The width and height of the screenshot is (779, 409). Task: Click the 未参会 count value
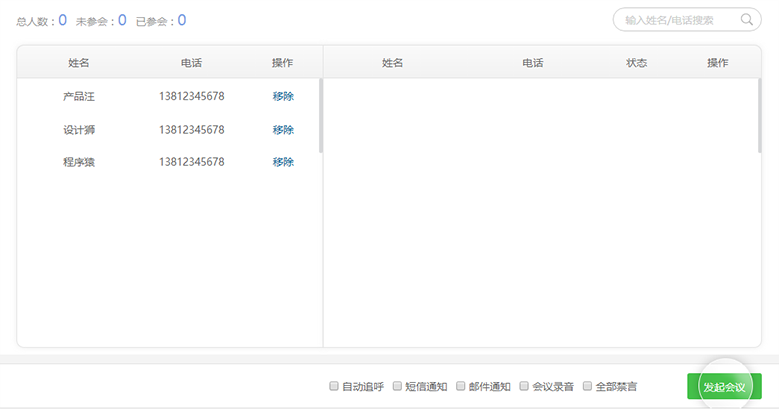click(x=122, y=20)
